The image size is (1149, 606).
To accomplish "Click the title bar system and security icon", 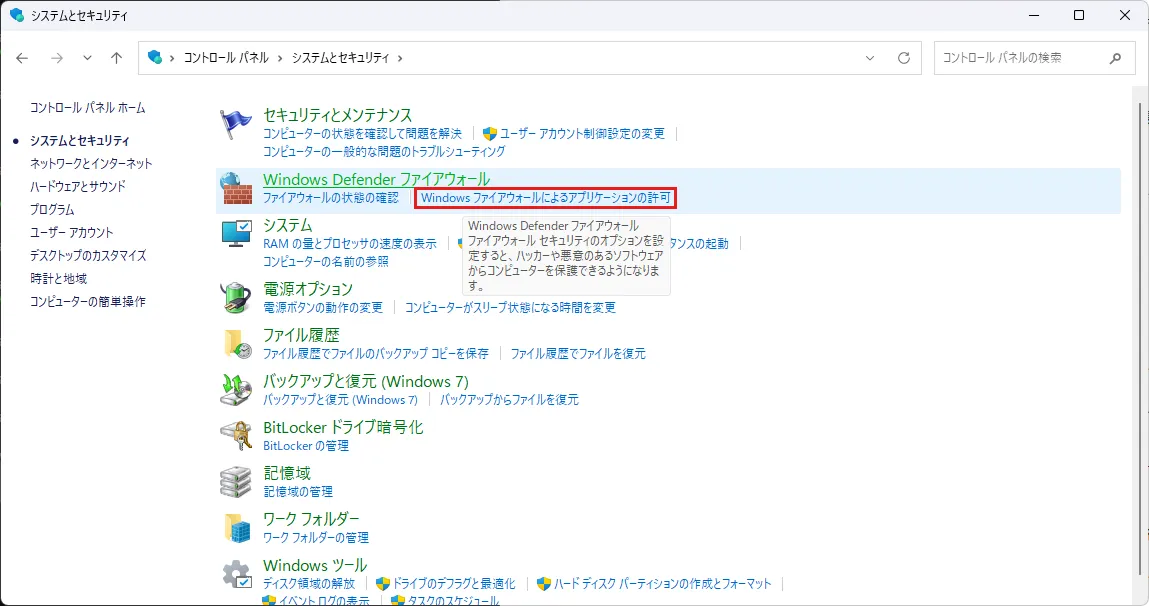I will tap(16, 15).
